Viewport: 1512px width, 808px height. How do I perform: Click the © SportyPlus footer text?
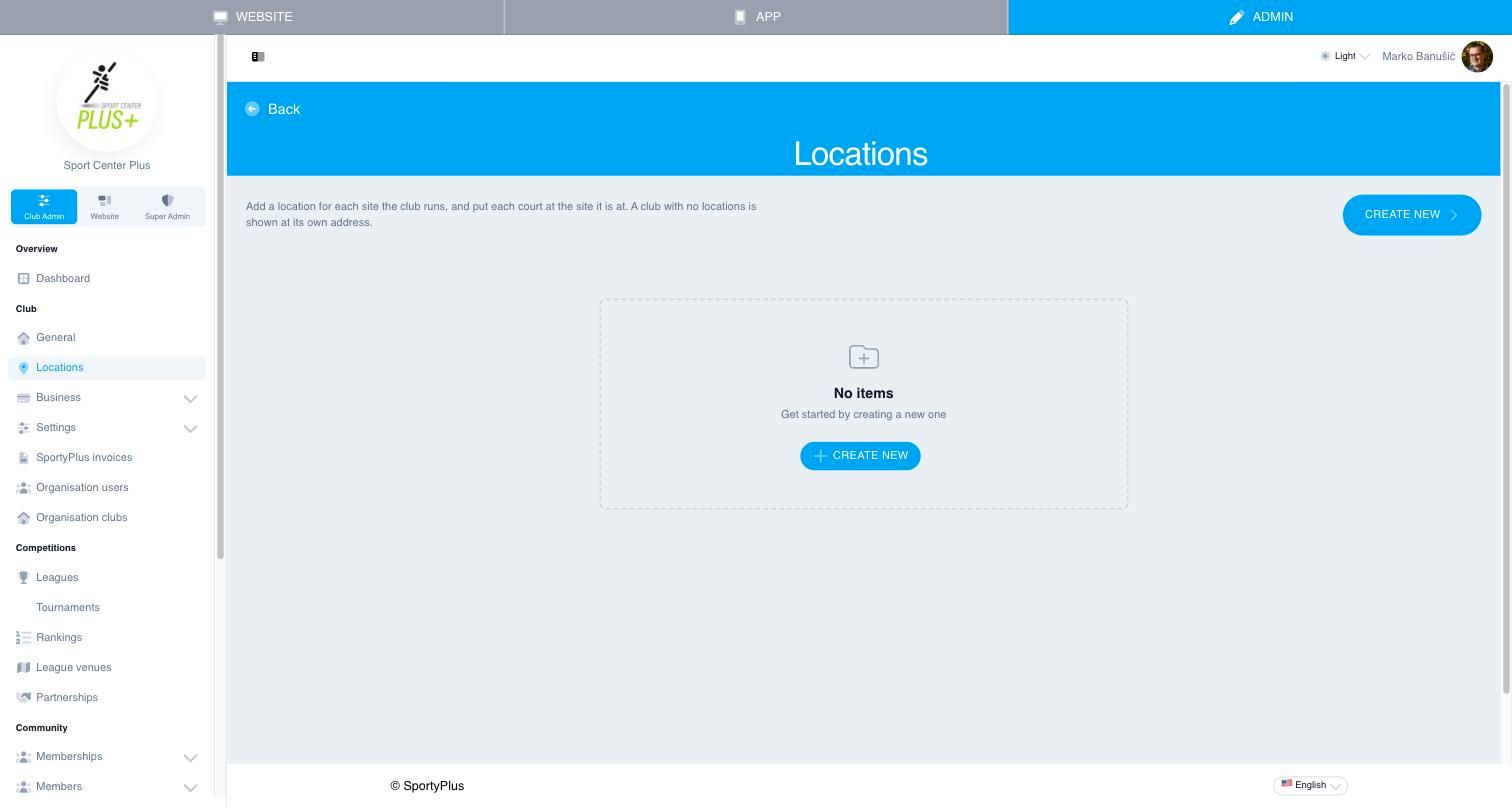point(427,786)
